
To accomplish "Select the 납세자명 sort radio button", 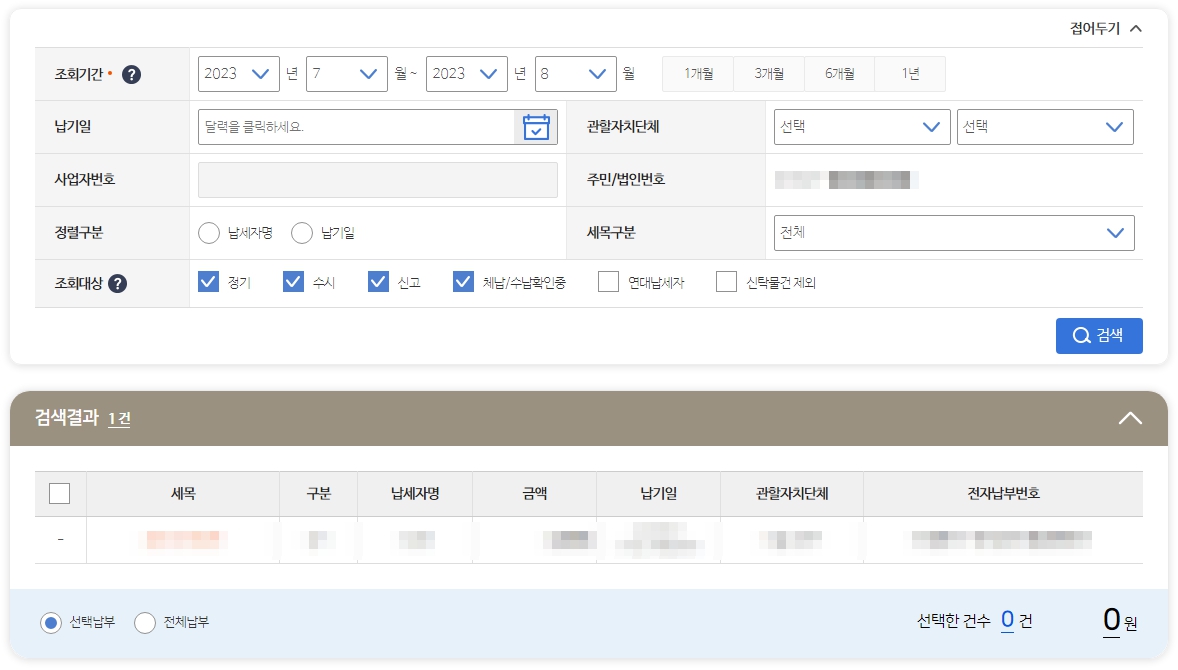I will click(208, 232).
